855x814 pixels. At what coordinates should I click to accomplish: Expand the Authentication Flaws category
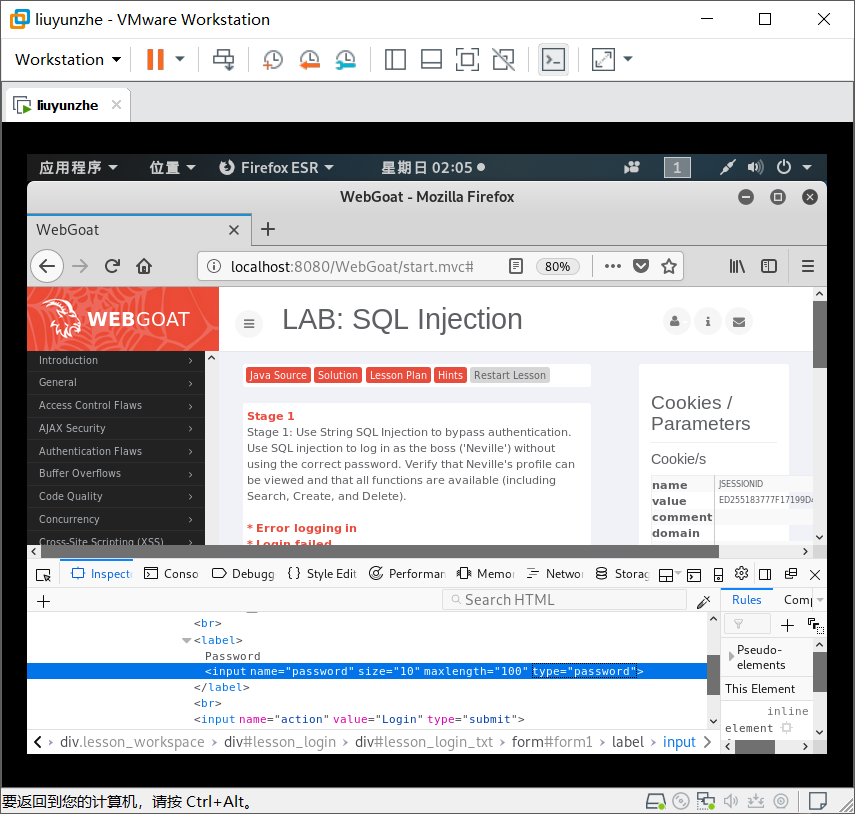click(116, 451)
